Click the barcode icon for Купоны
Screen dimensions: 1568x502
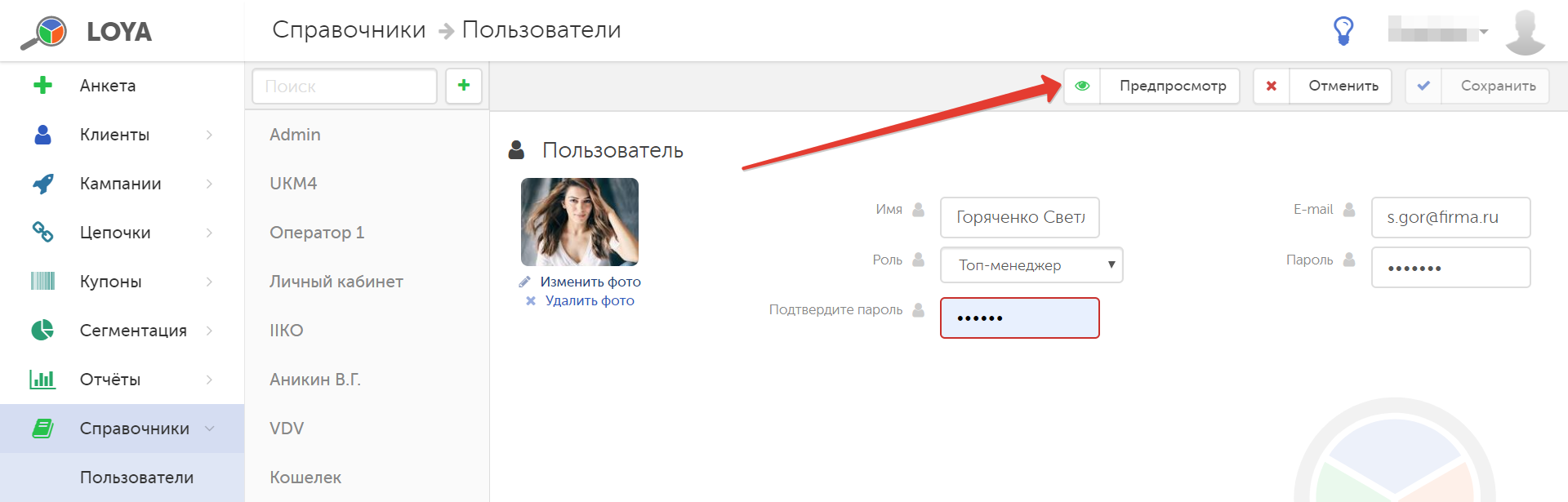(x=42, y=282)
